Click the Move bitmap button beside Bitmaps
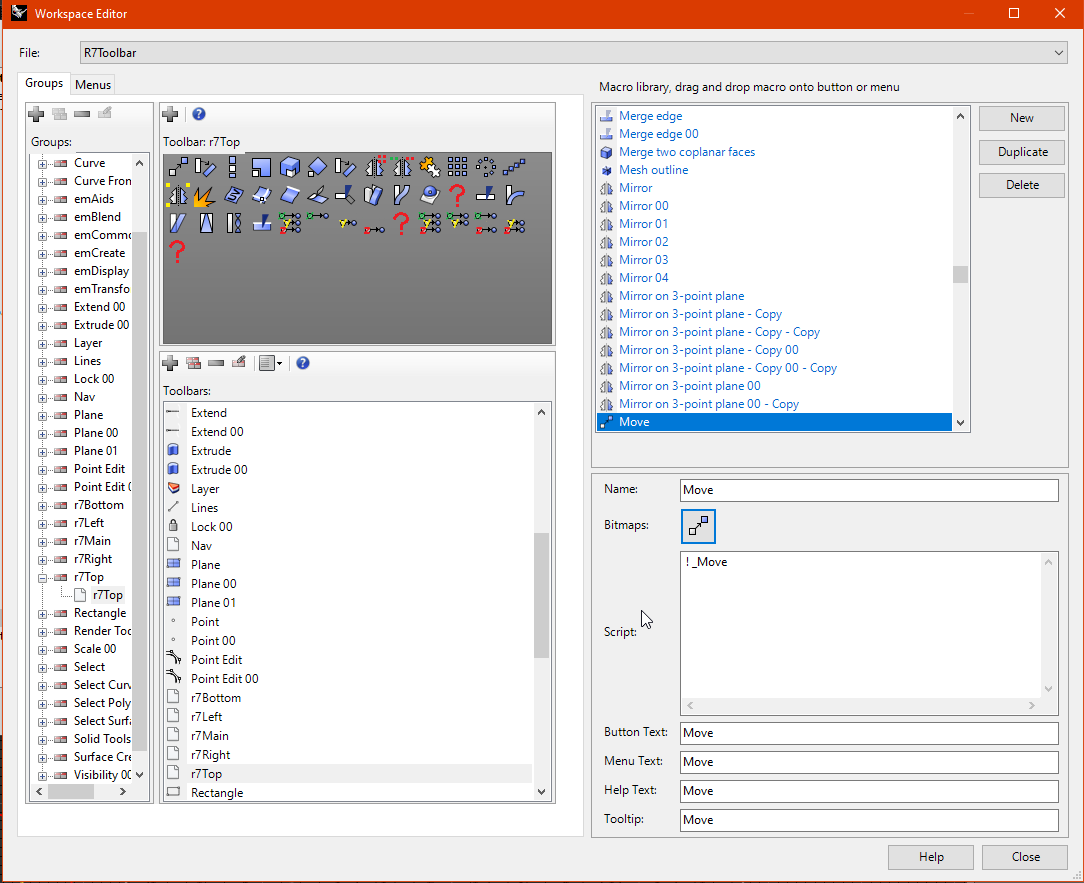1084x883 pixels. pos(698,526)
